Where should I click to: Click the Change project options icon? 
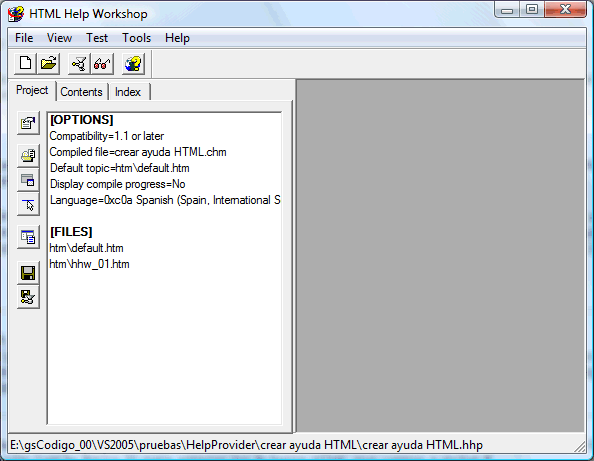[x=28, y=123]
